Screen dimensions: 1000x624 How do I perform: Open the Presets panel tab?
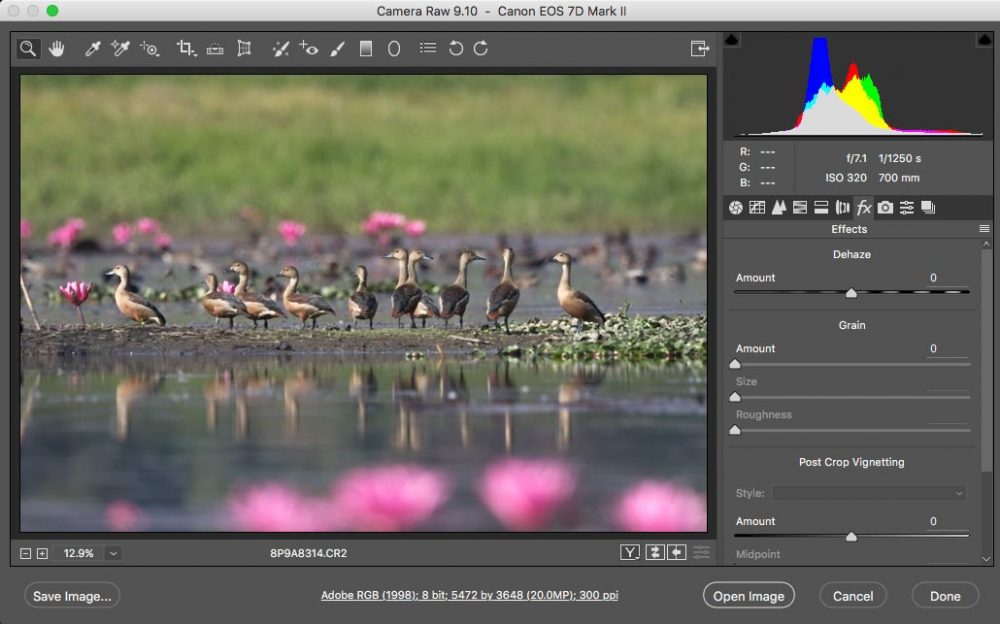pos(908,207)
